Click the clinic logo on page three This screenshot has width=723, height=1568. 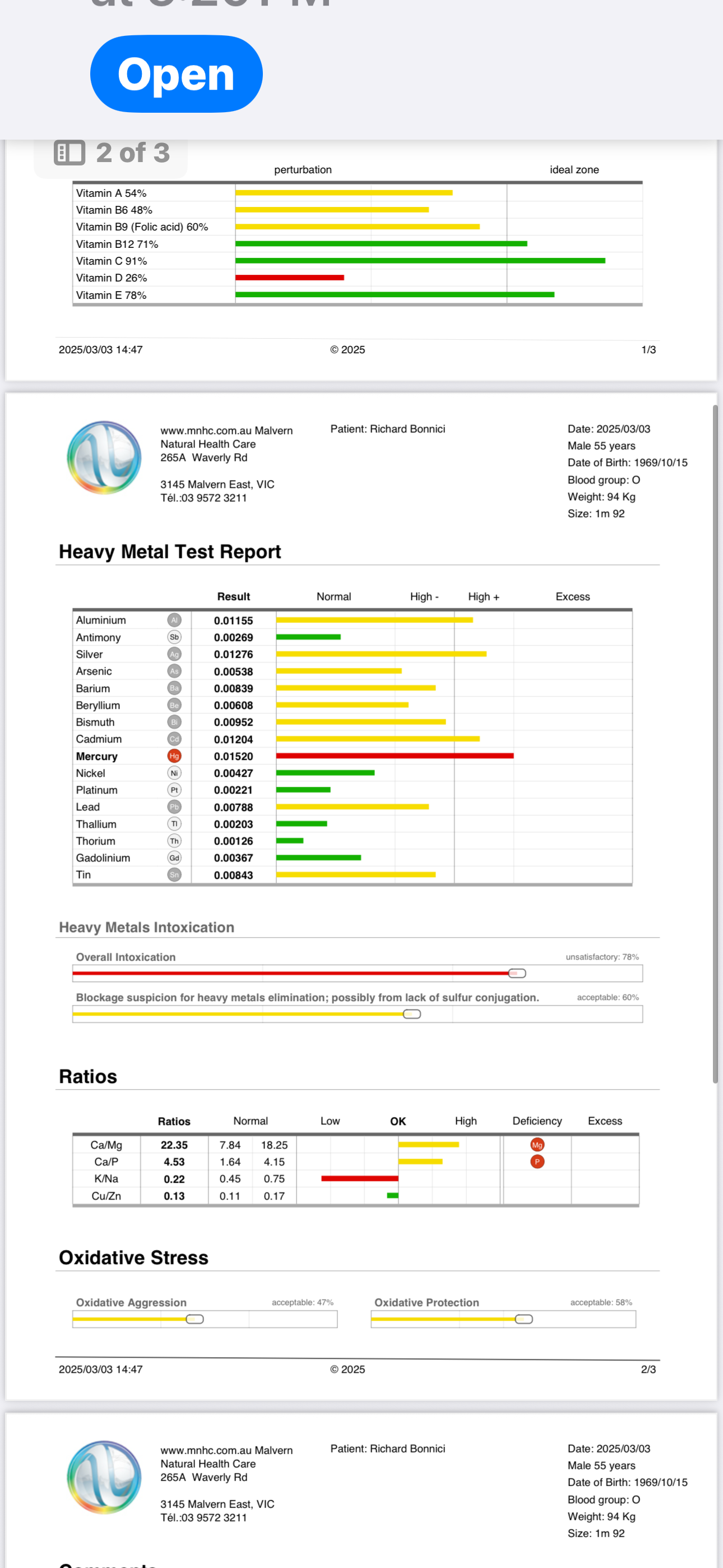coord(104,1477)
